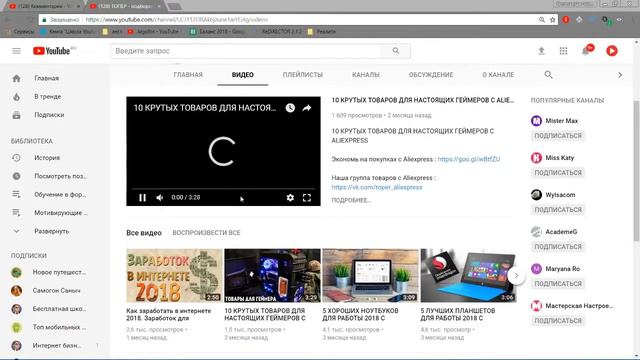Click the Wylsacom channel avatar
The width and height of the screenshot is (640, 360).
pyautogui.click(x=536, y=195)
